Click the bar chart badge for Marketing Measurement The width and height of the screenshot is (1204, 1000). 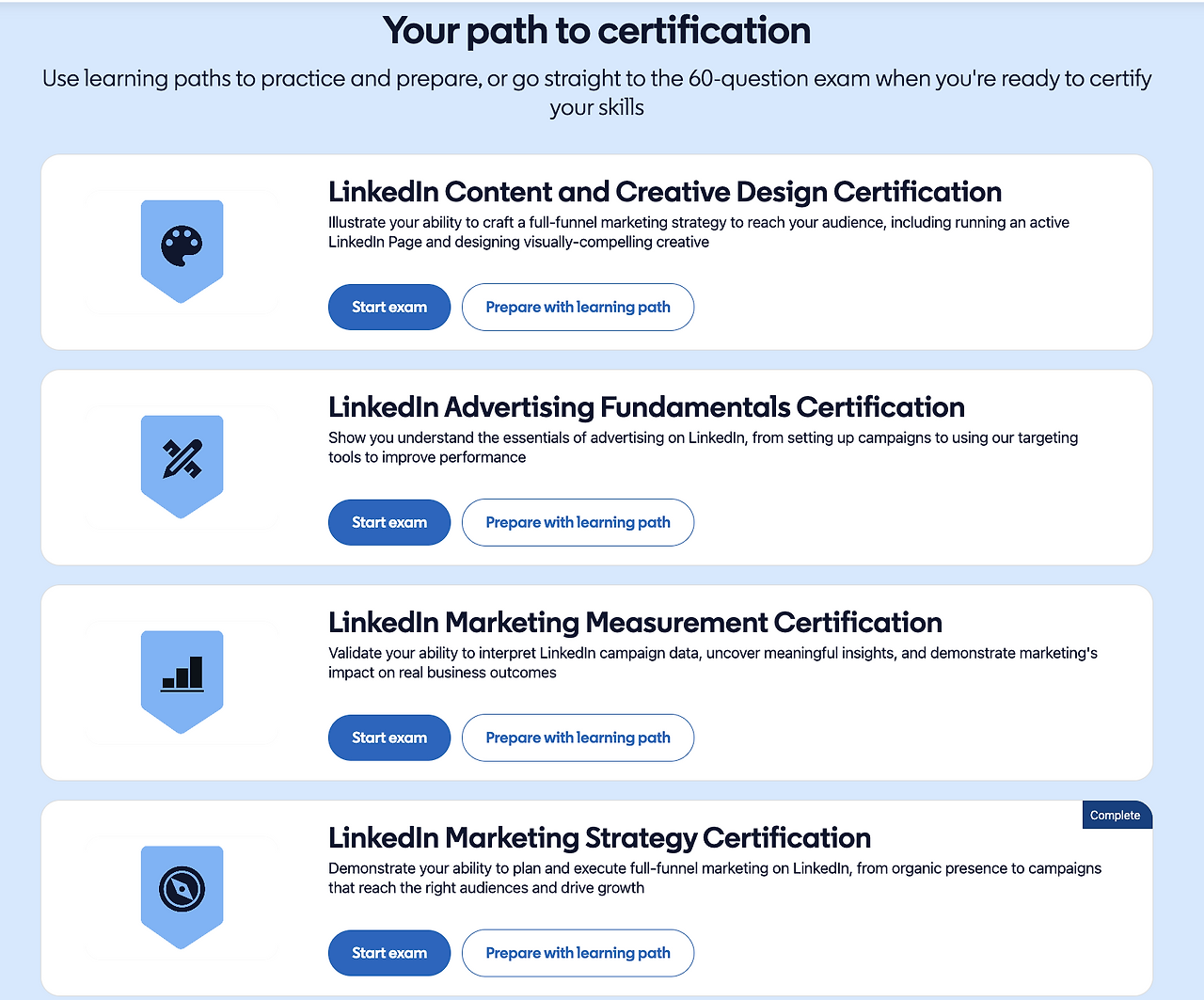coord(182,682)
